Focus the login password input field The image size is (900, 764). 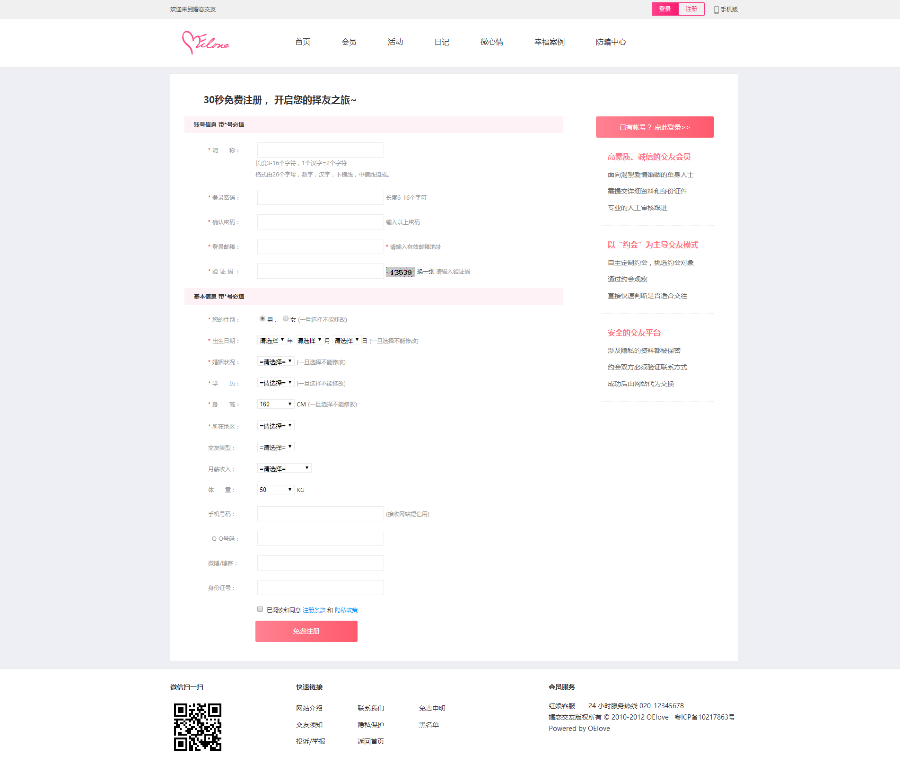click(320, 197)
